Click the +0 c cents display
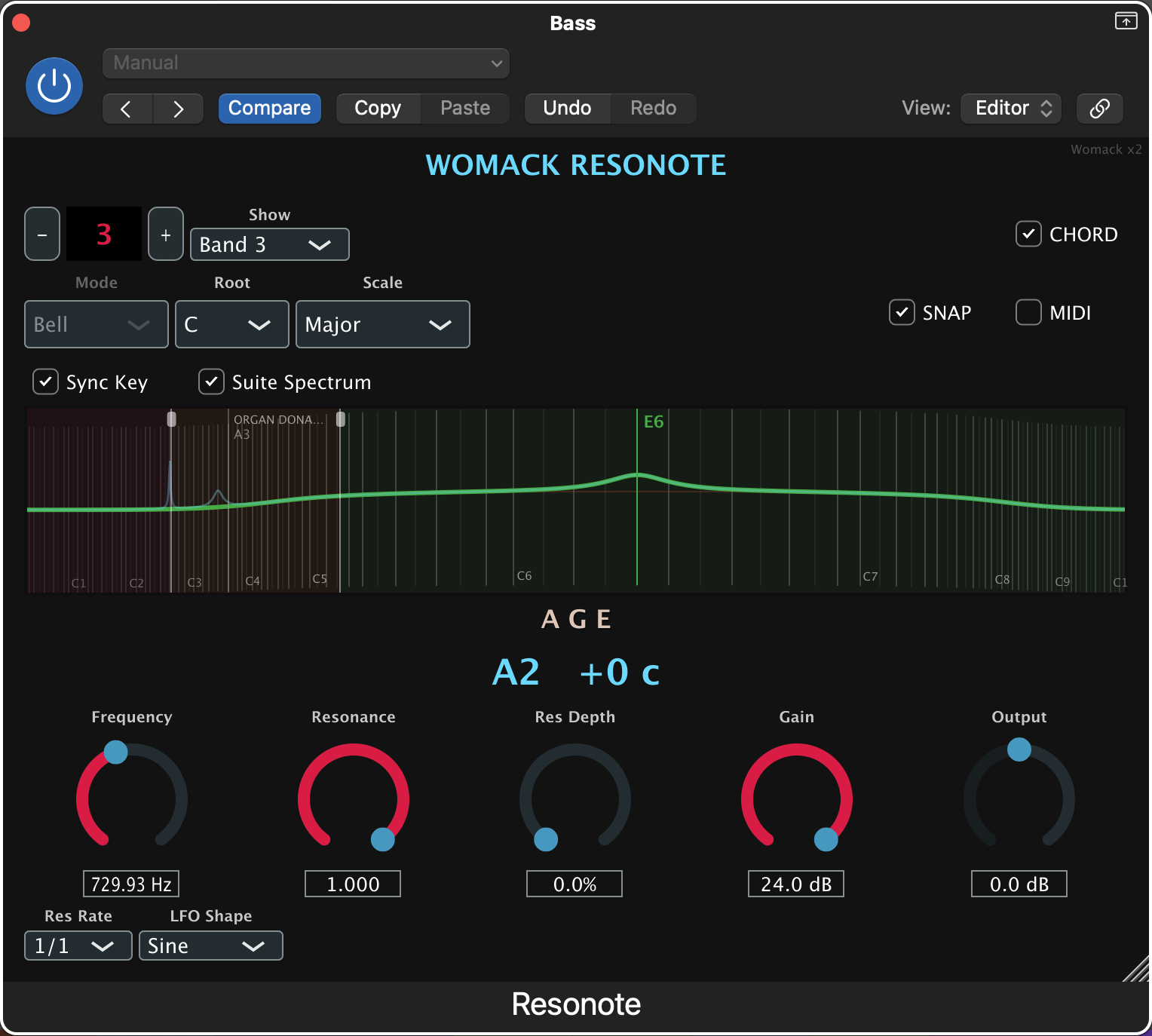 620,672
